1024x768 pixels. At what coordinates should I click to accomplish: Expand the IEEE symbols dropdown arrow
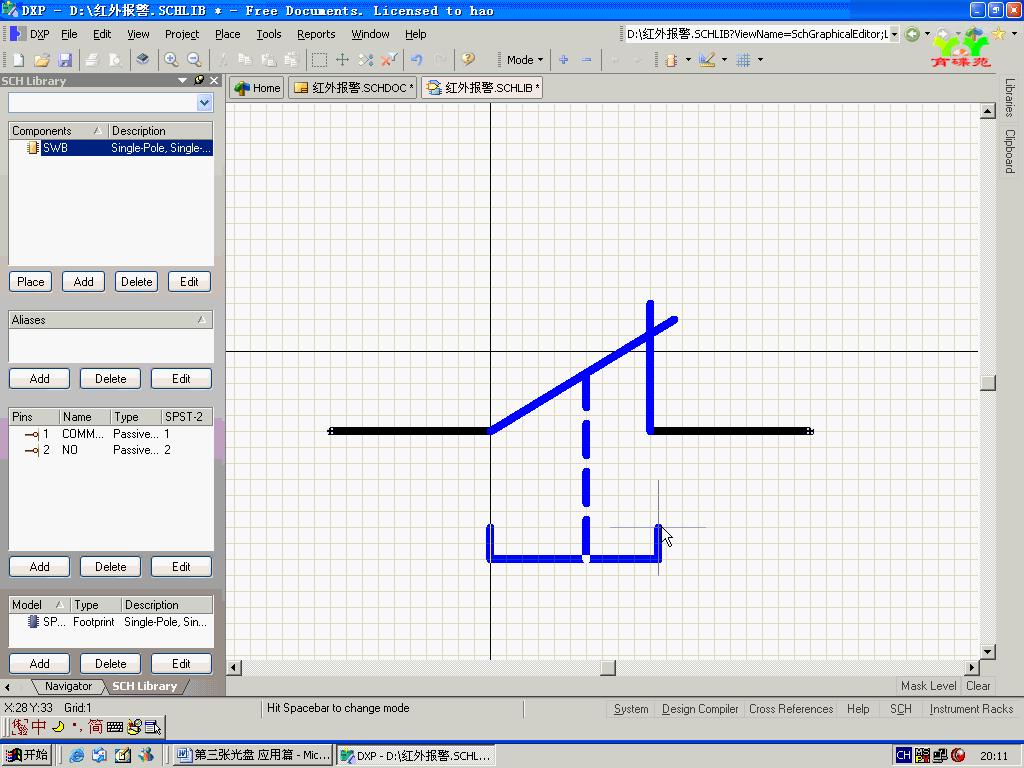click(688, 60)
